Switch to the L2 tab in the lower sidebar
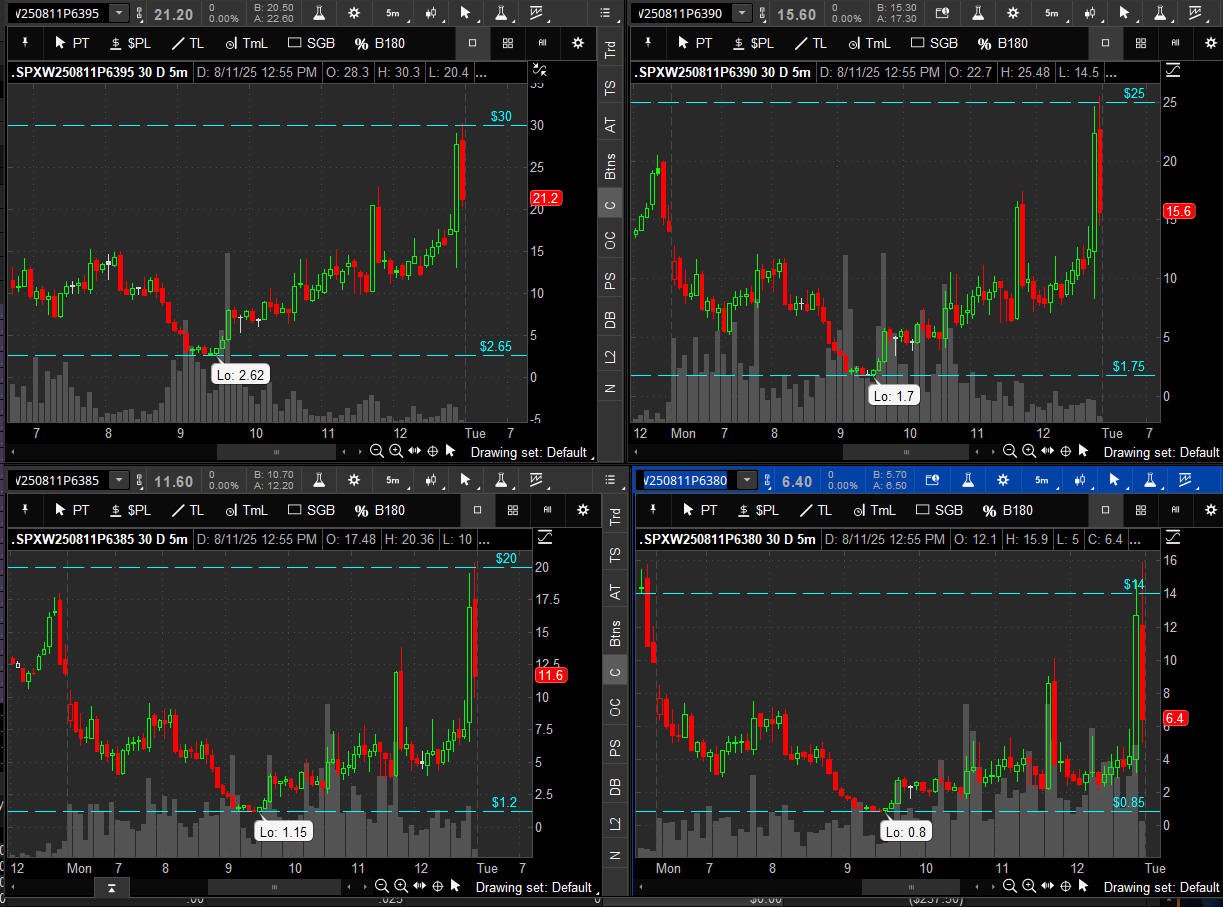The width and height of the screenshot is (1223, 907). click(x=615, y=822)
